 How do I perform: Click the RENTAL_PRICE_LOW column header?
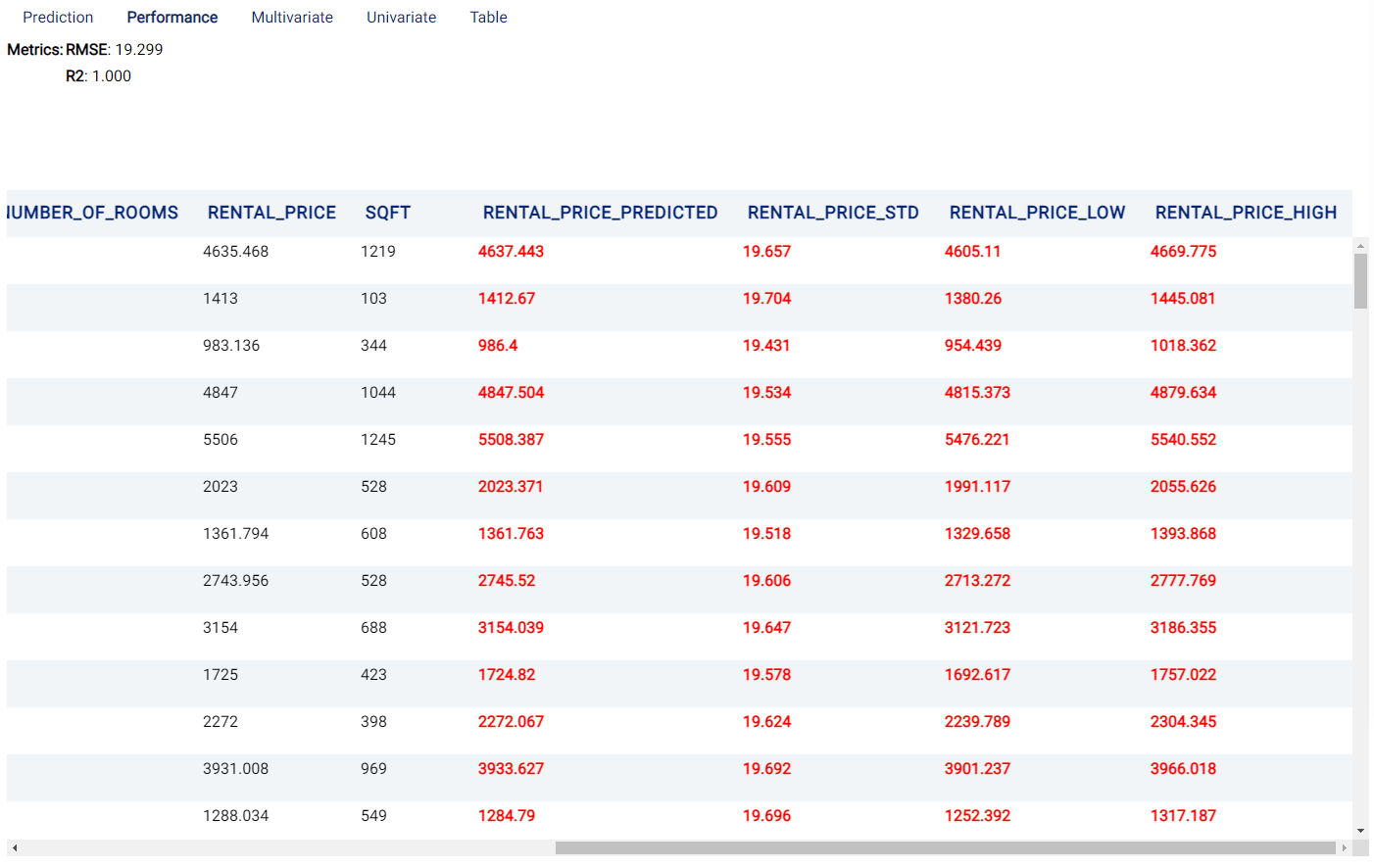coord(1037,213)
